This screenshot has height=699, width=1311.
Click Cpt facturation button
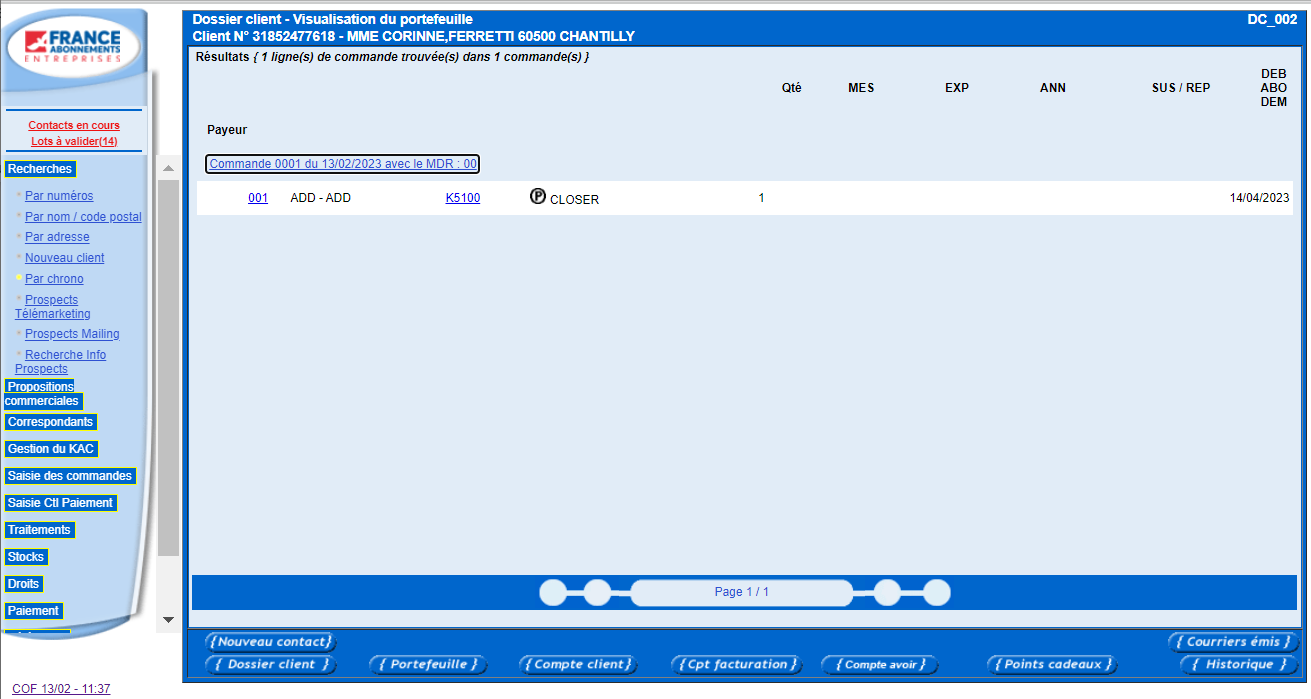coord(738,664)
